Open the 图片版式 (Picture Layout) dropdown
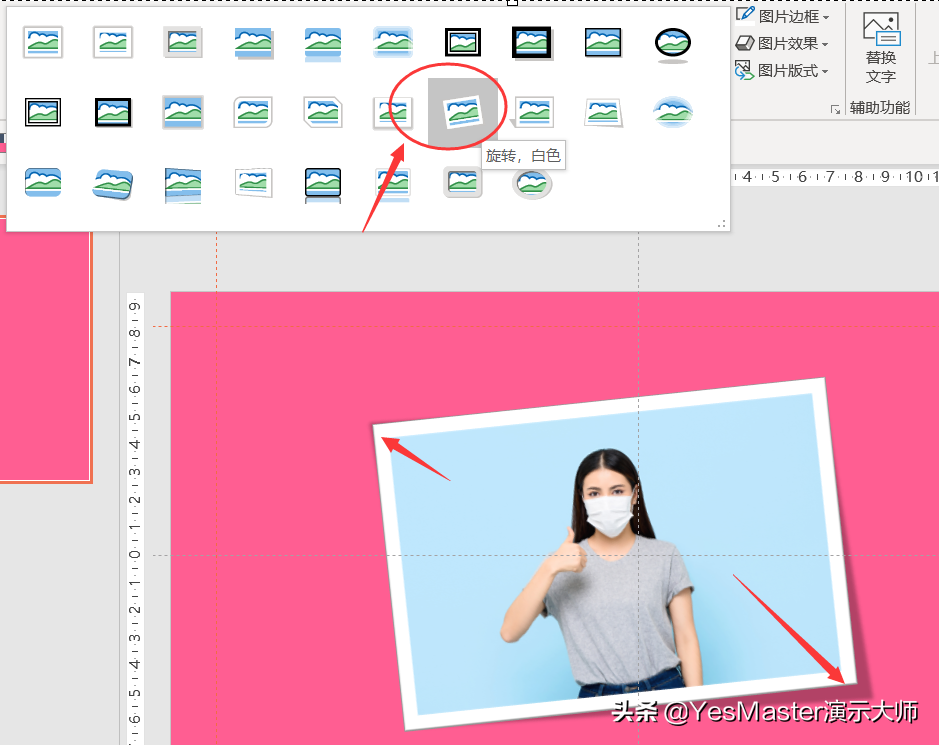The height and width of the screenshot is (745, 939). [782, 71]
